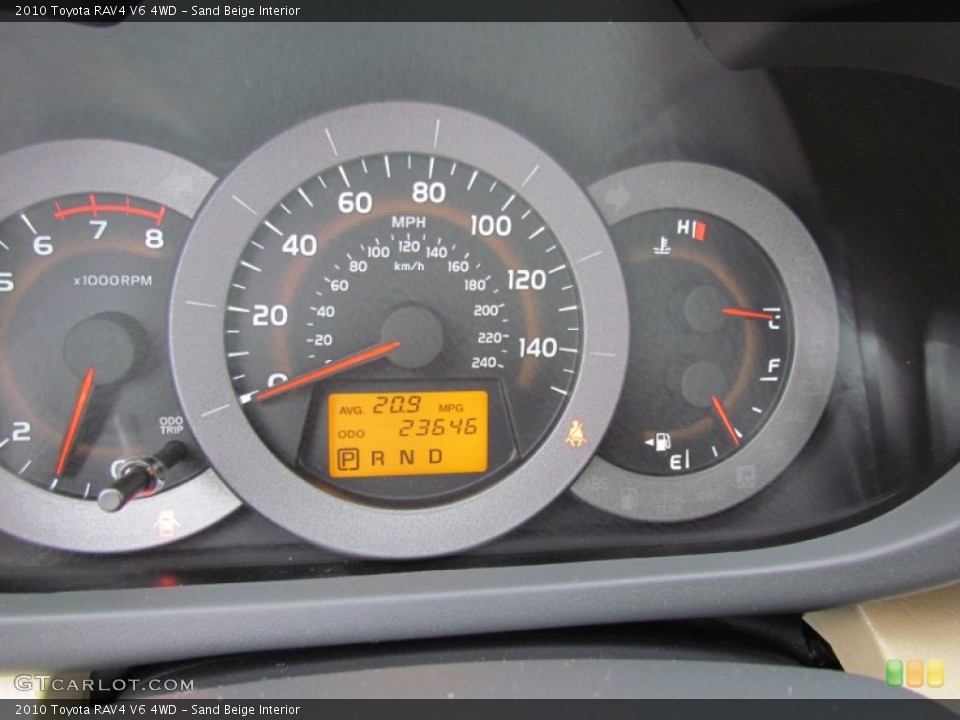Viewport: 960px width, 720px height.
Task: Click the temperature gauge needle
Action: (x=747, y=313)
